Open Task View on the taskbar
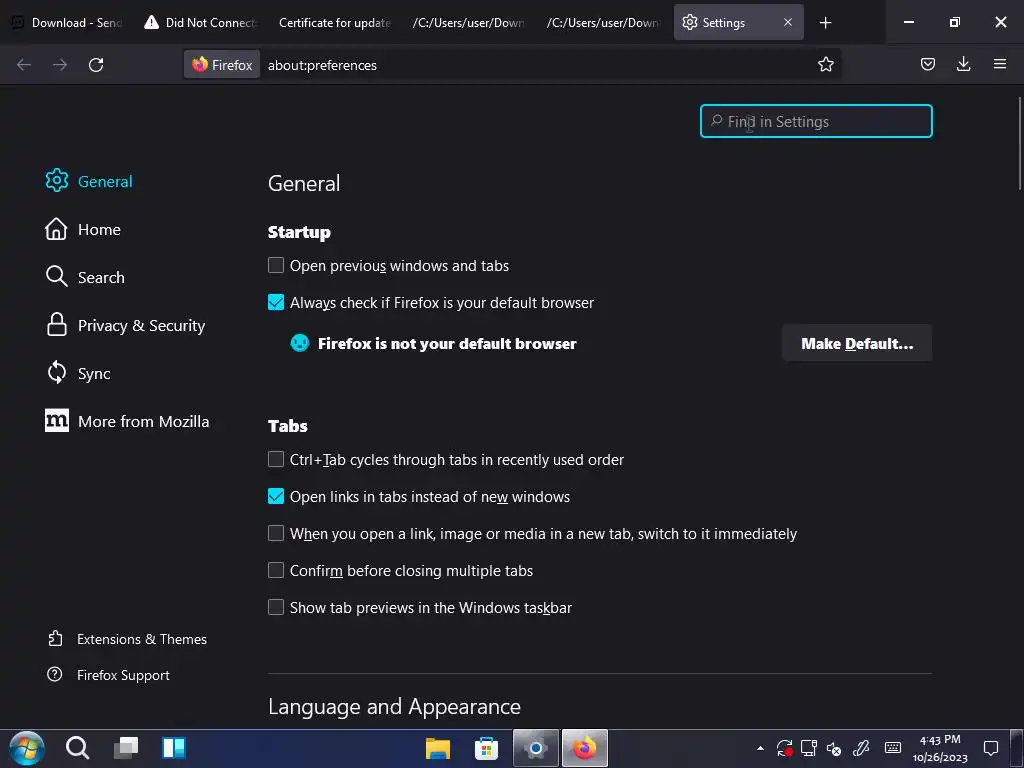The image size is (1024, 768). (x=125, y=748)
